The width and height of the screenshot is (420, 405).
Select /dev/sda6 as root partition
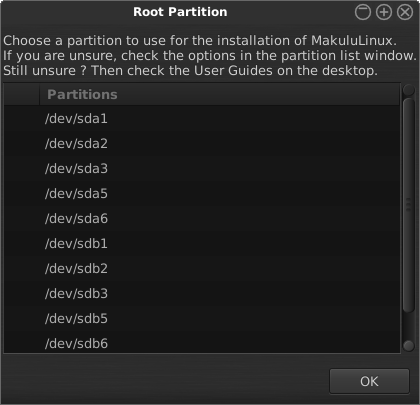coord(202,219)
